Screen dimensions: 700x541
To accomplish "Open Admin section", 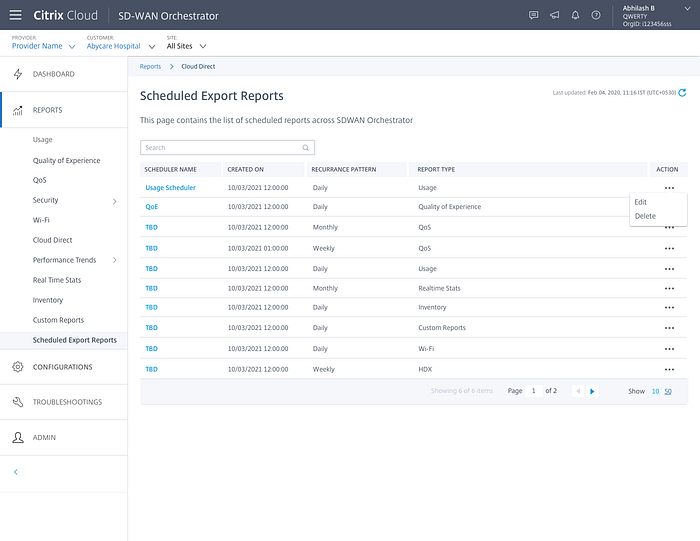I will (44, 437).
